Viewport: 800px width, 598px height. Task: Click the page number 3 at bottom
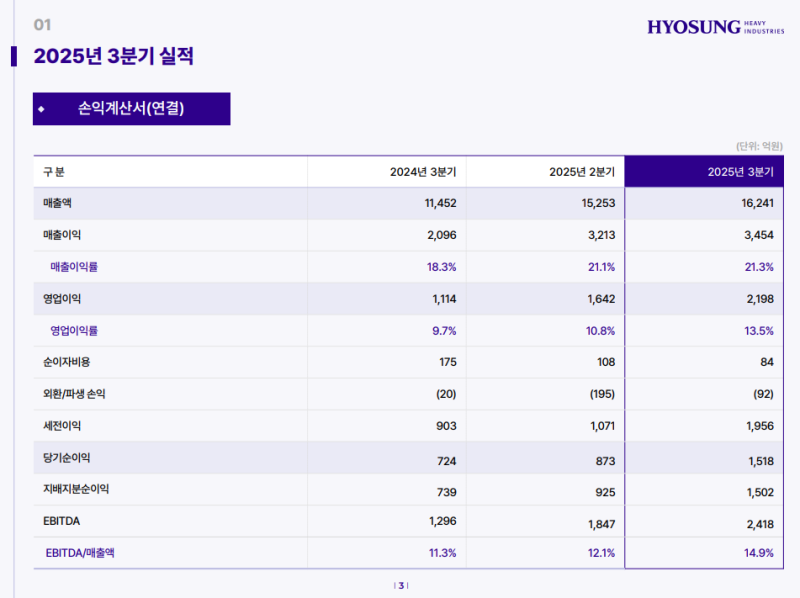[401, 586]
